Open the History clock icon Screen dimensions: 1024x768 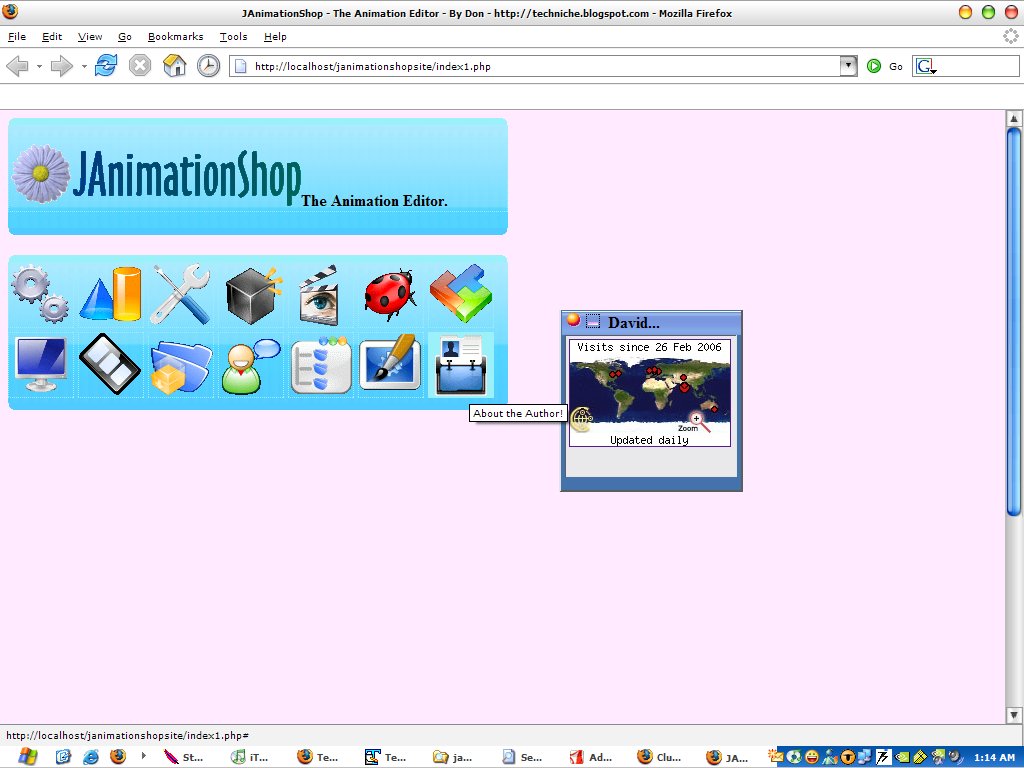[208, 66]
